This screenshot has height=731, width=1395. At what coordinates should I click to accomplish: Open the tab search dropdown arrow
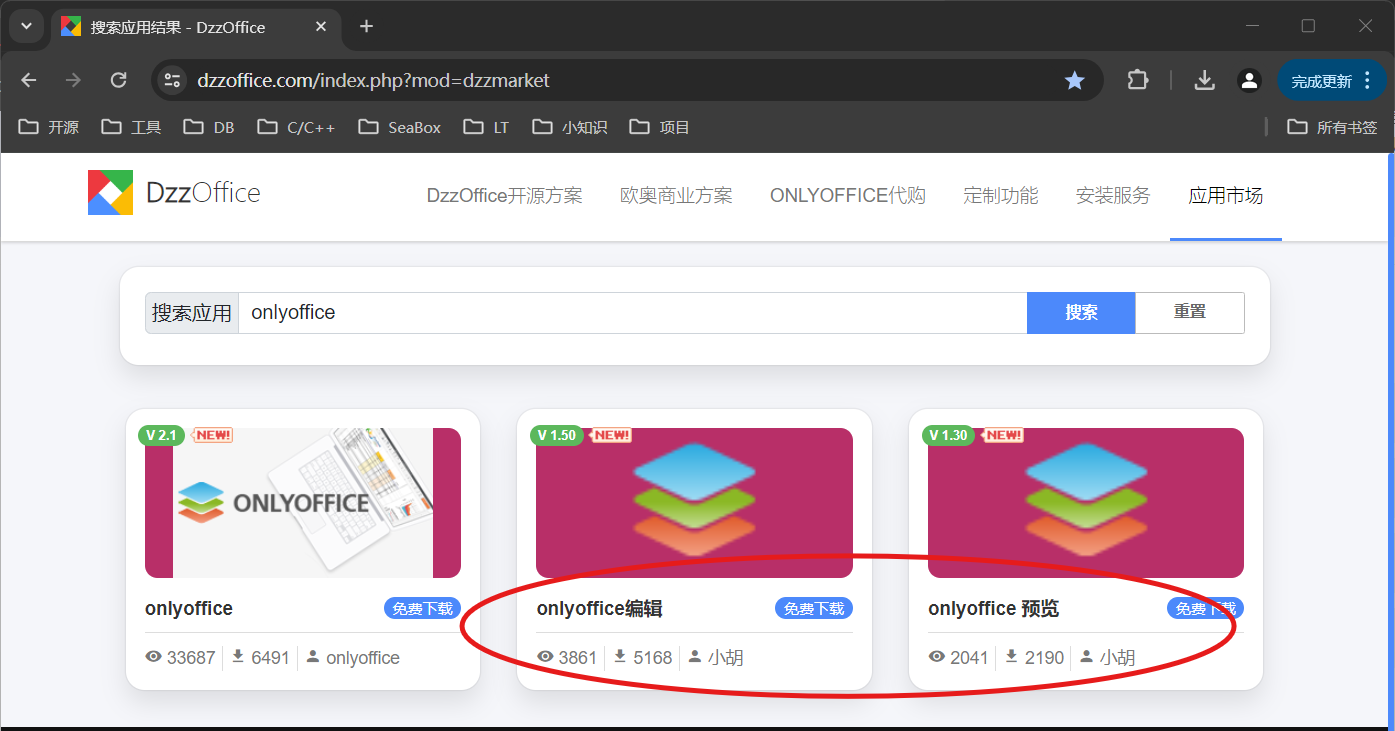tap(26, 26)
